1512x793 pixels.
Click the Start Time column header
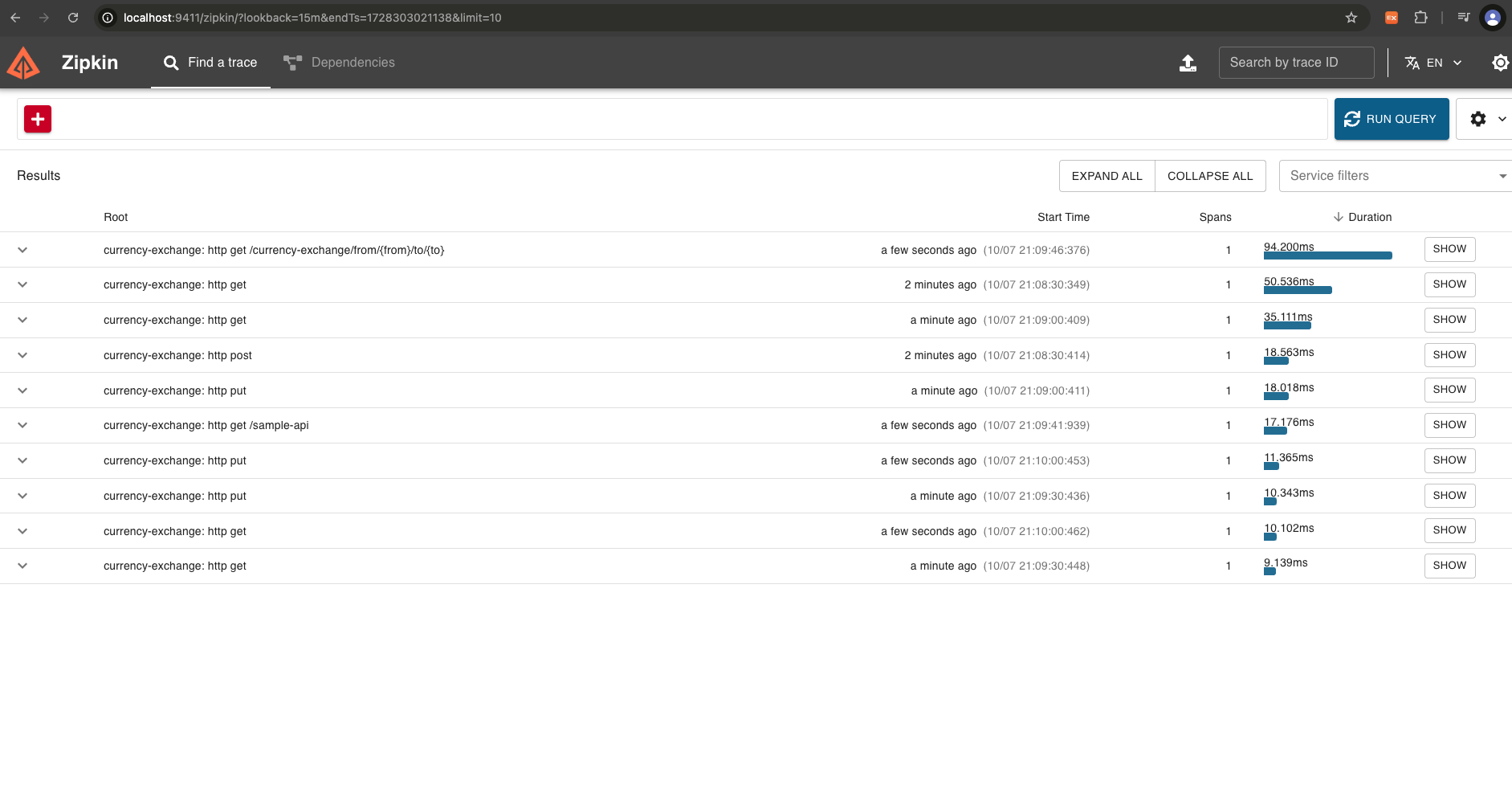click(1063, 217)
